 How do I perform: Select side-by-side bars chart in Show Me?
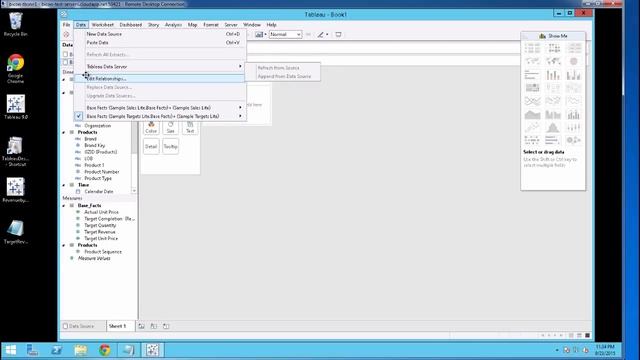pyautogui.click(x=573, y=75)
